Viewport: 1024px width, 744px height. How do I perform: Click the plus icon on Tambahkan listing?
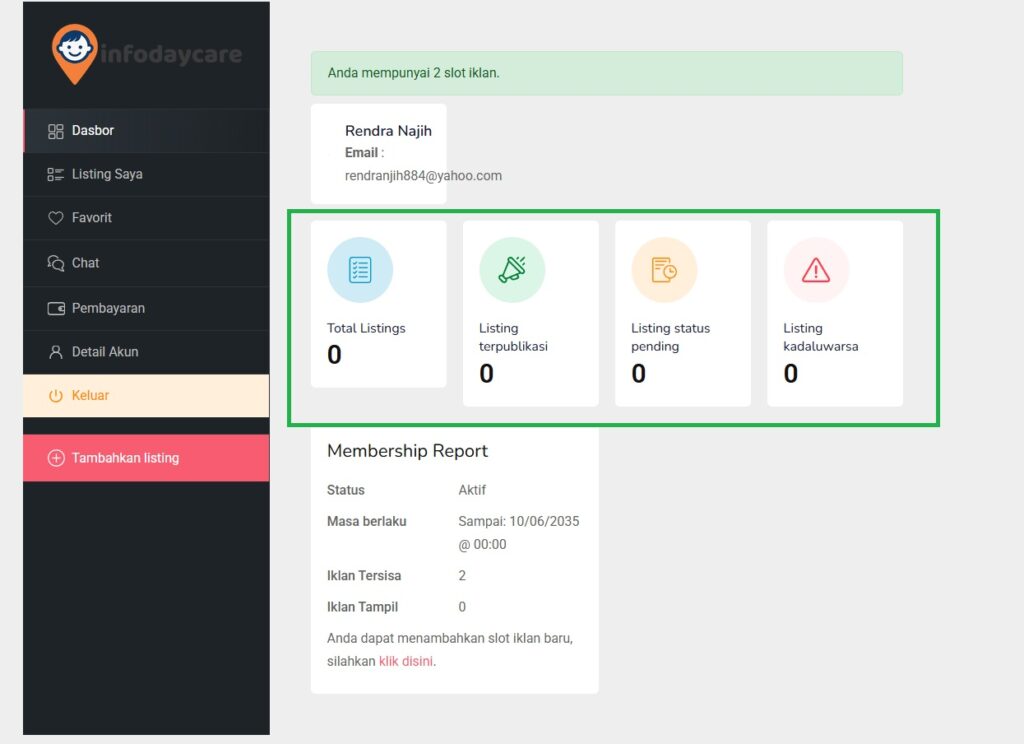tap(56, 458)
